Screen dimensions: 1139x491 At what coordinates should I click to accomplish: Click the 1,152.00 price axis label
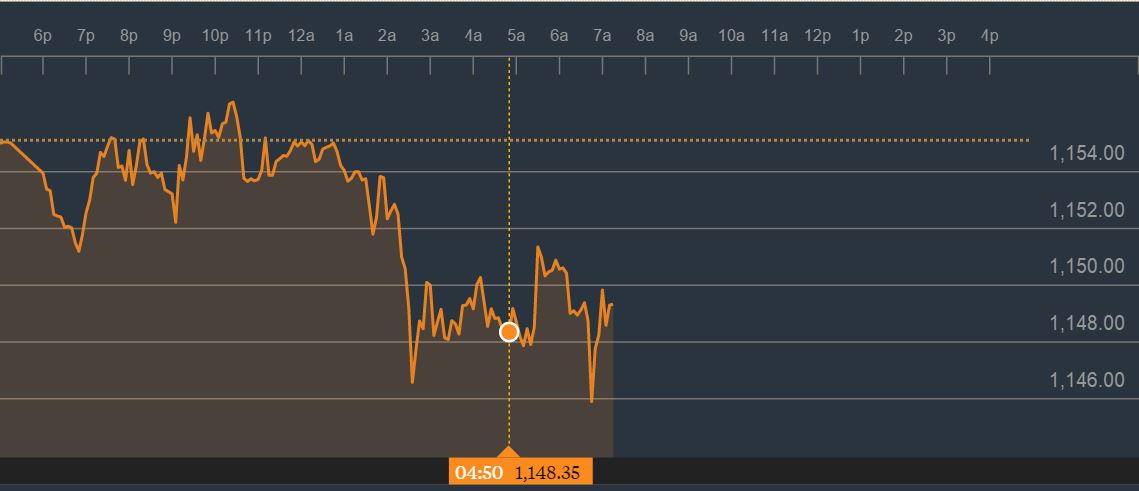click(1087, 210)
